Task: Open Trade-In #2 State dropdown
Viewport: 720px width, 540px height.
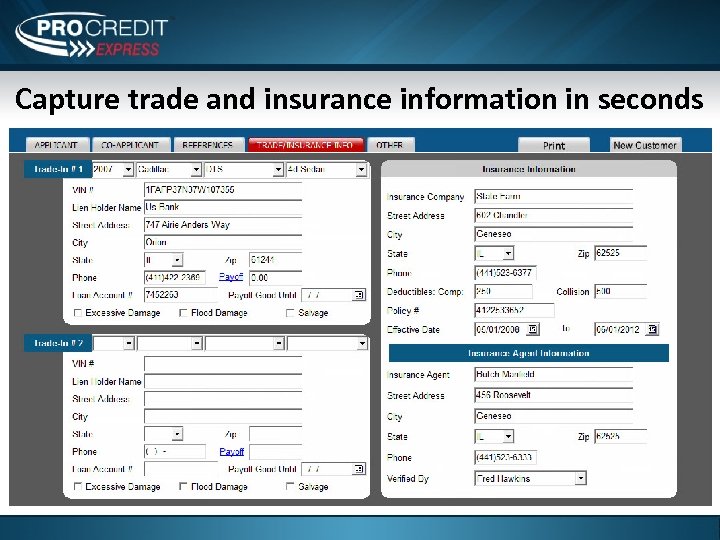Action: [x=177, y=433]
